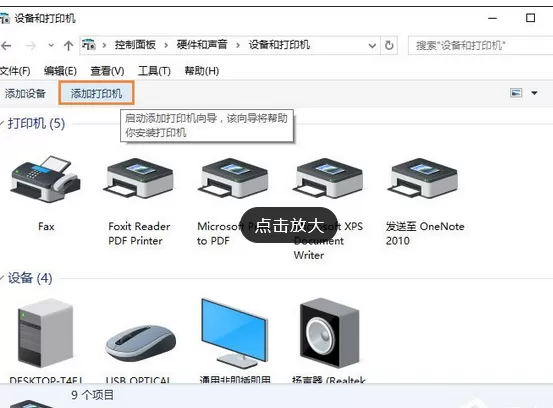Select the Microsoft XPS Document Writer printer icon

pos(328,178)
